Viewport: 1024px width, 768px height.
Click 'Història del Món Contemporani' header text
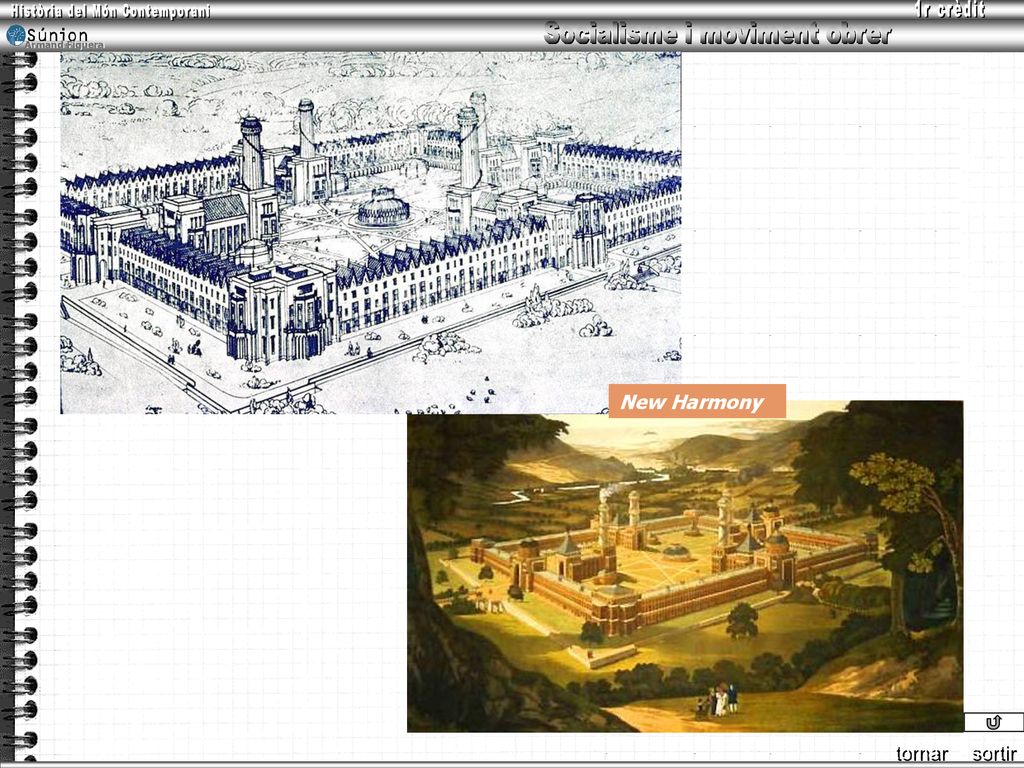110,10
